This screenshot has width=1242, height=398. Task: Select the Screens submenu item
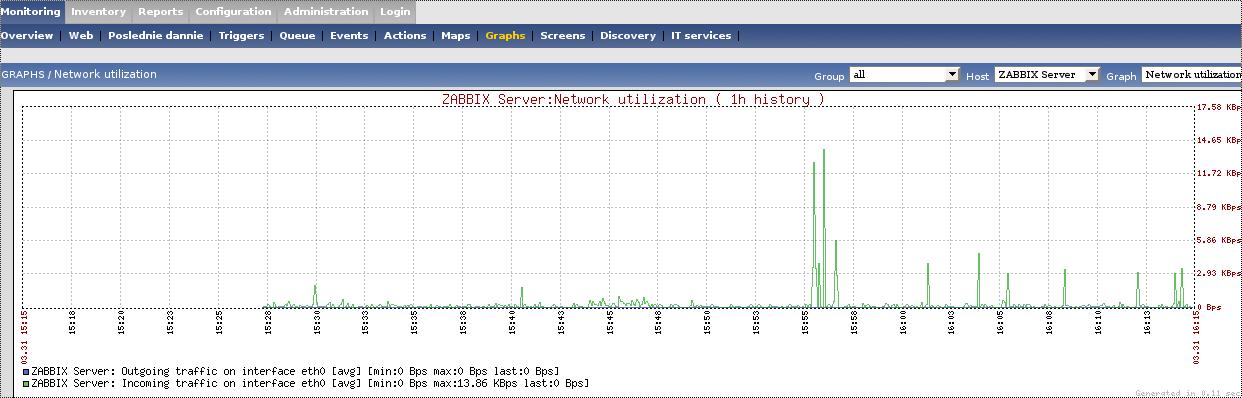[563, 35]
